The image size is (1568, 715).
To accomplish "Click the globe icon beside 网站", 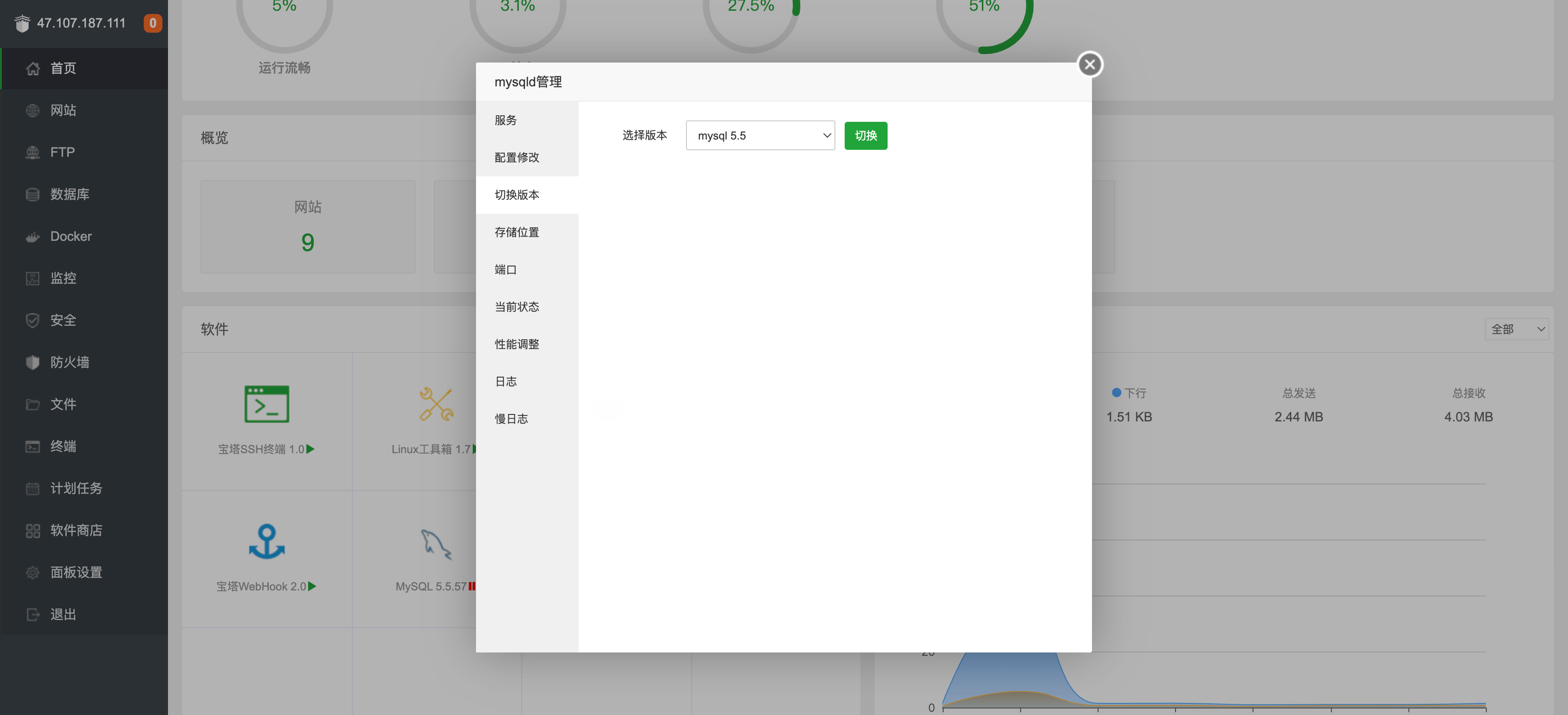I will 33,110.
